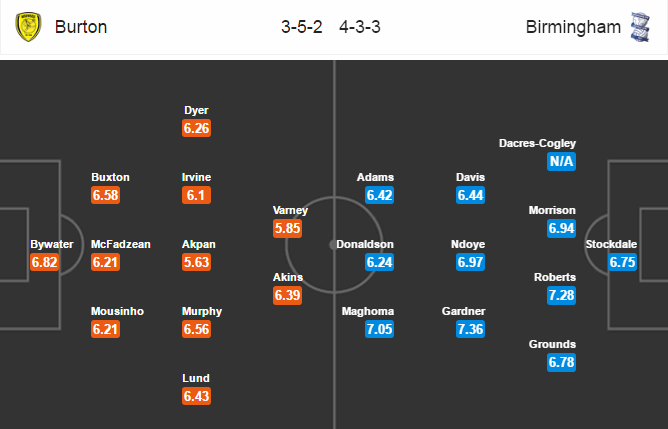Click Bywater's 6.82 goalkeeper rating

[44, 262]
